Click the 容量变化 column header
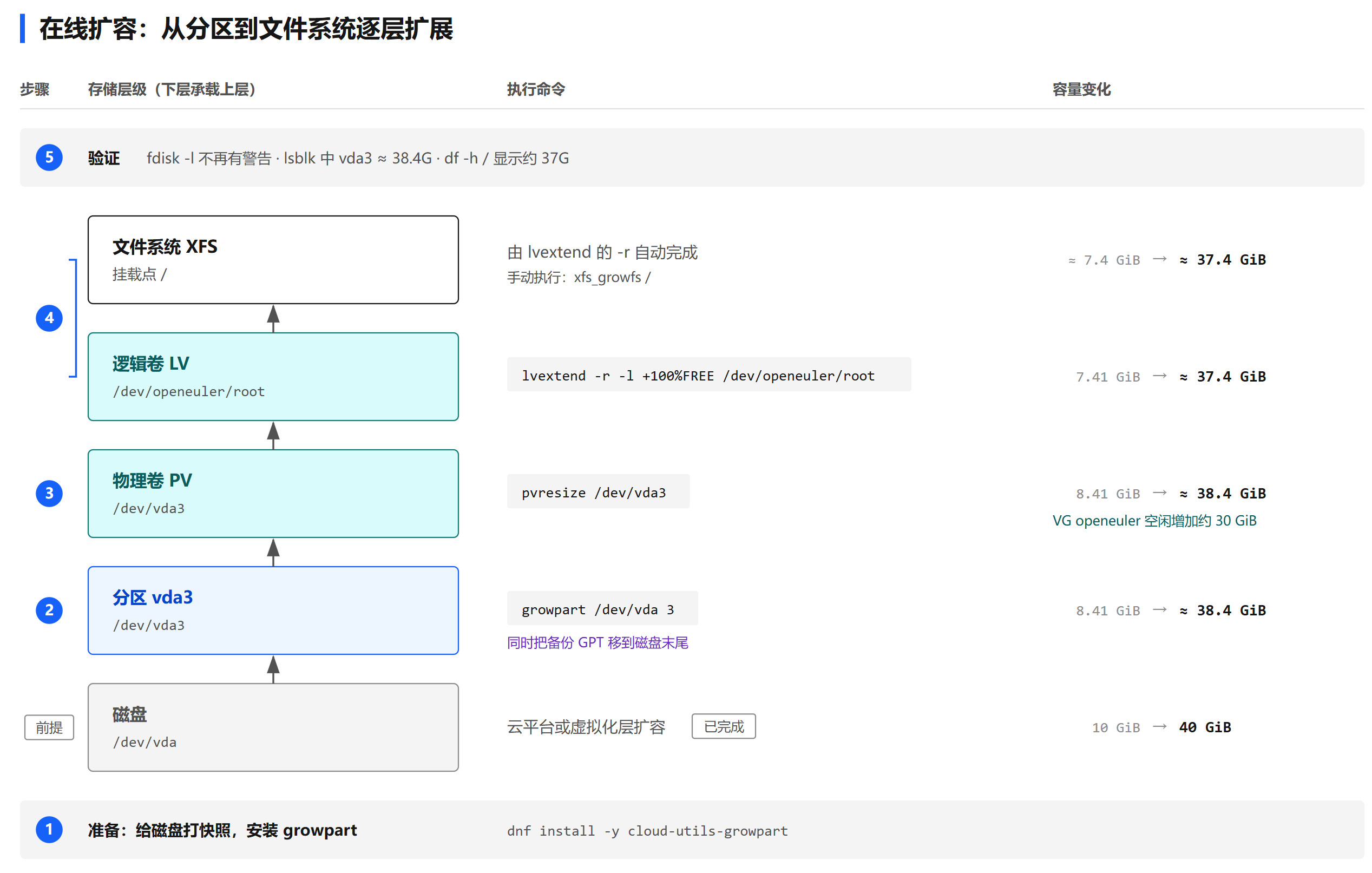Viewport: 1372px width, 873px height. pyautogui.click(x=1081, y=89)
